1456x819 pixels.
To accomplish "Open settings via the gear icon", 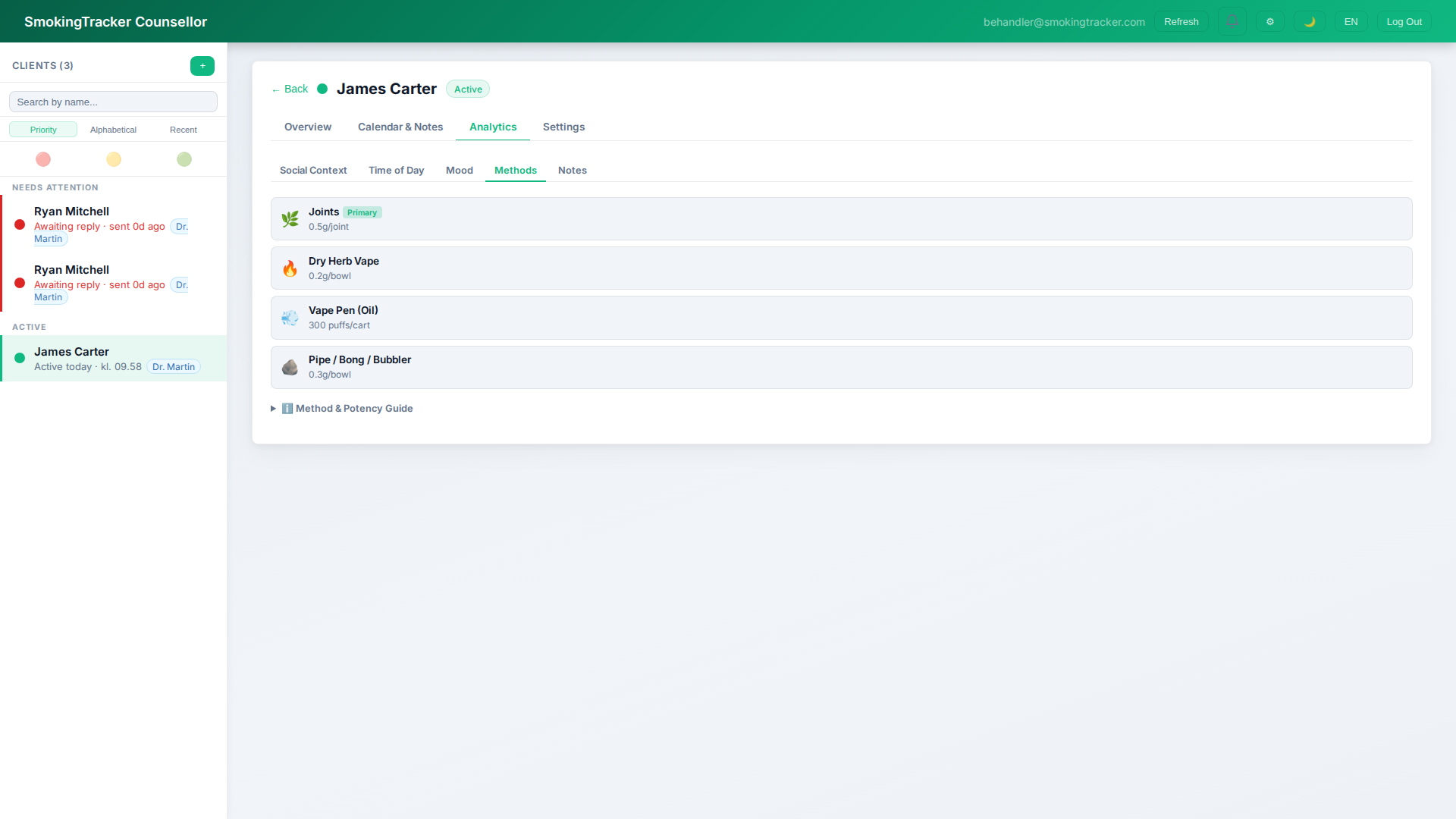I will (1270, 21).
